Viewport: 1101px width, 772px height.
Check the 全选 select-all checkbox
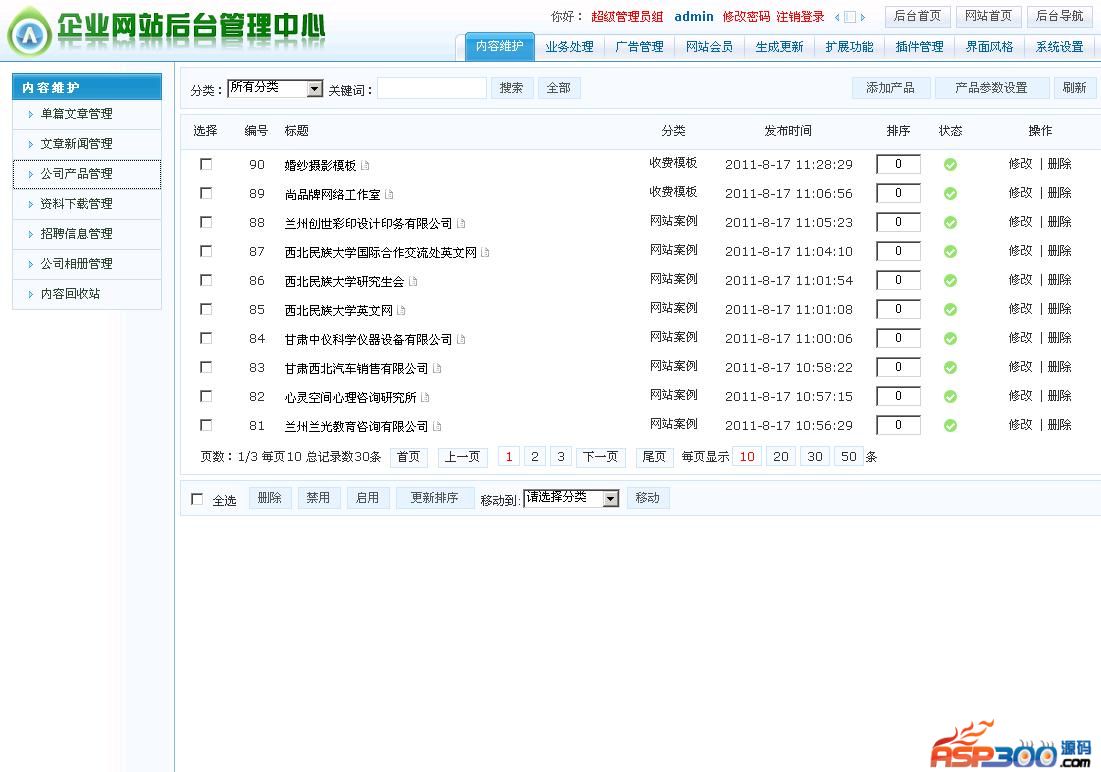click(197, 499)
